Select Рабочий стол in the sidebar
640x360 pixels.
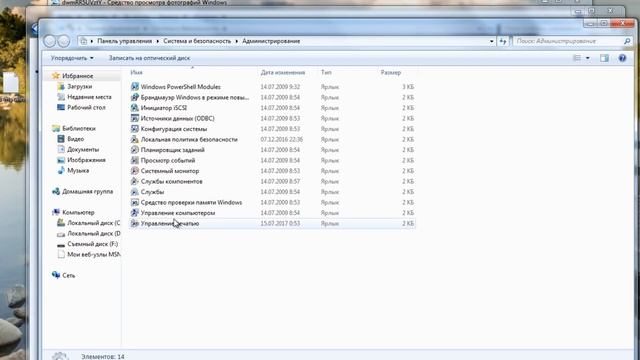click(86, 107)
